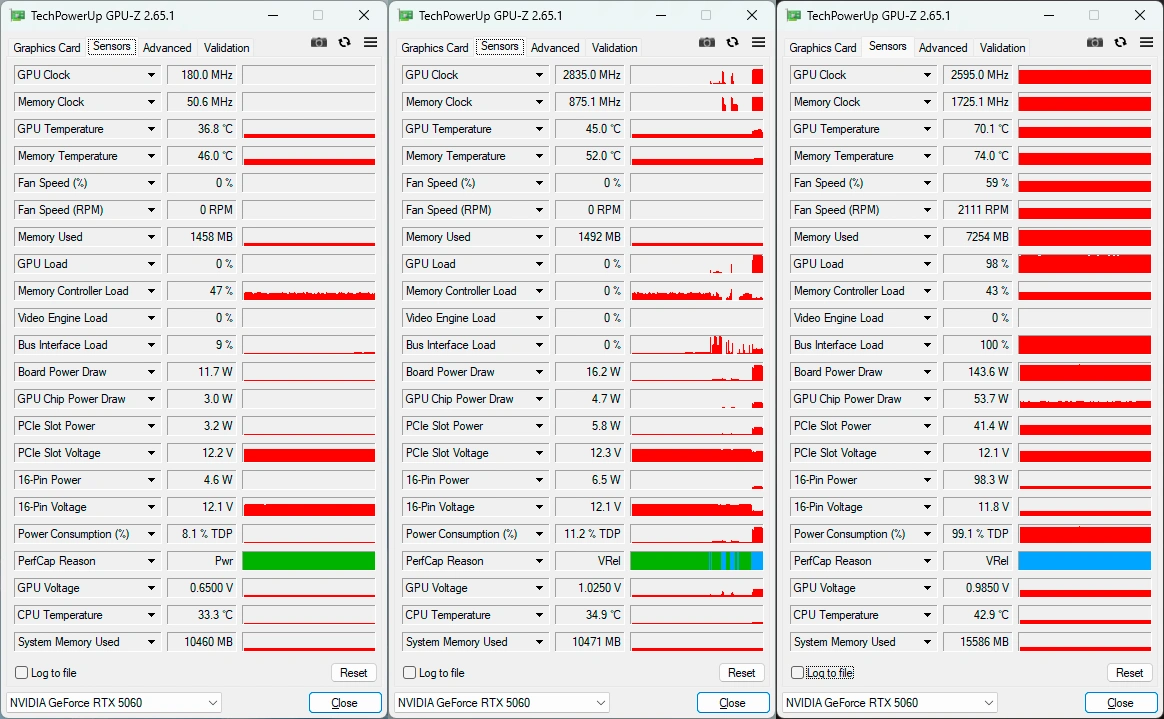Click the refresh icon in the right GPU-Z window
The image size is (1164, 719).
1121,42
